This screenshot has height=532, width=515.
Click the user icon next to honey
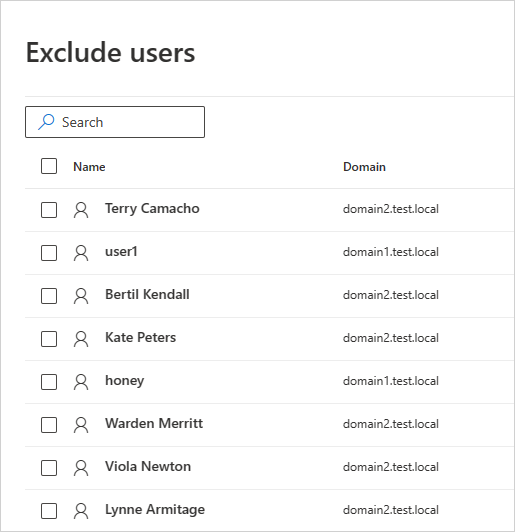point(81,382)
